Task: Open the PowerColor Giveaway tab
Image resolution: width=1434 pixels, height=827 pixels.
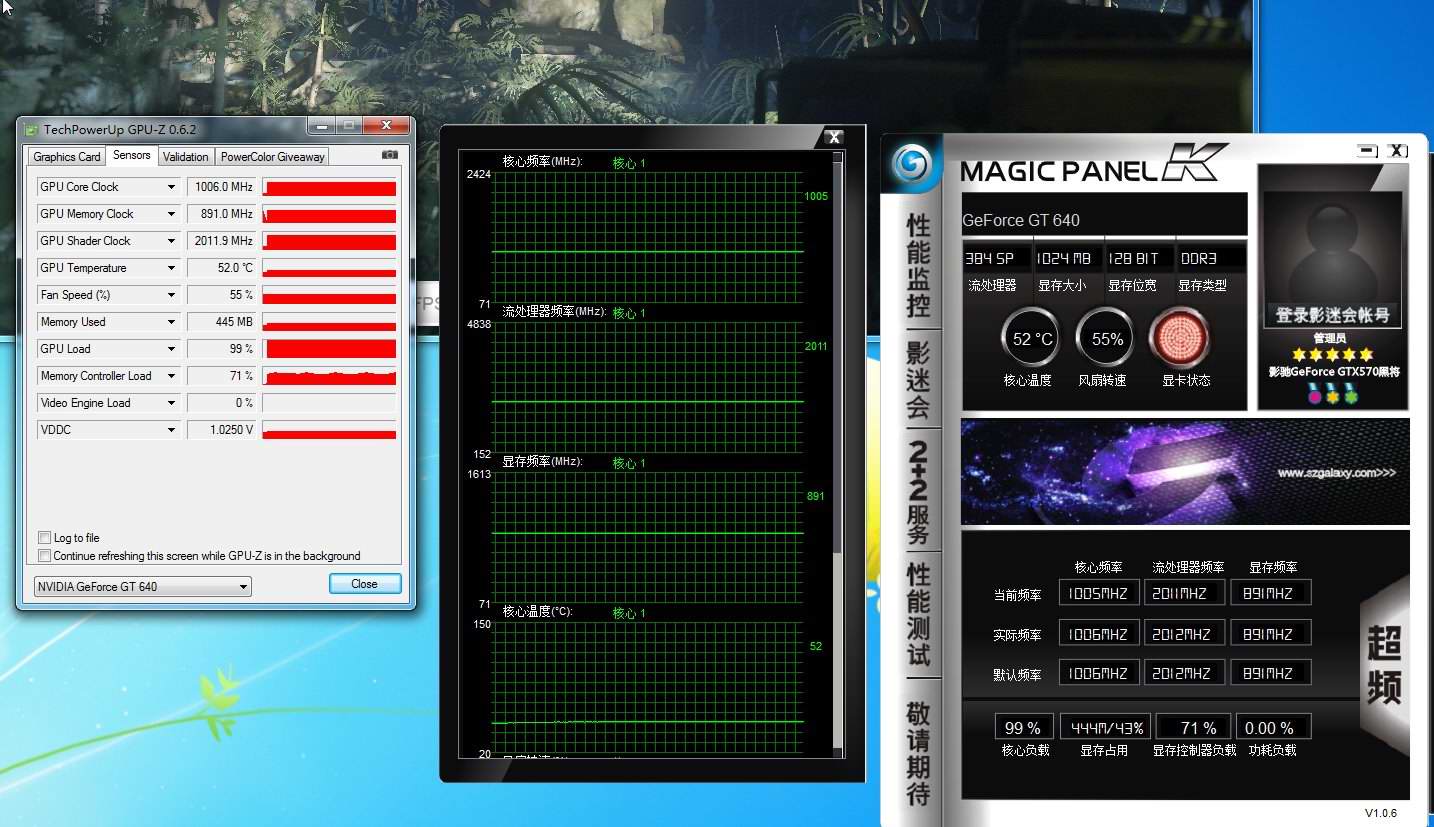Action: click(x=272, y=156)
